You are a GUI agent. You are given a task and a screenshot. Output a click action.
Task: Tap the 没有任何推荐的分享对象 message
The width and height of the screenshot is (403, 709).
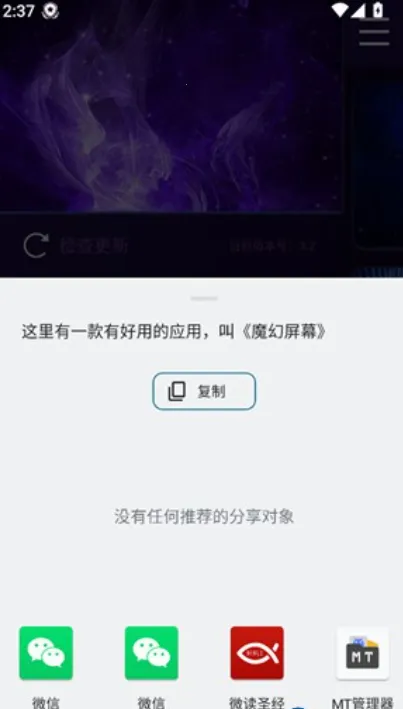click(x=204, y=516)
